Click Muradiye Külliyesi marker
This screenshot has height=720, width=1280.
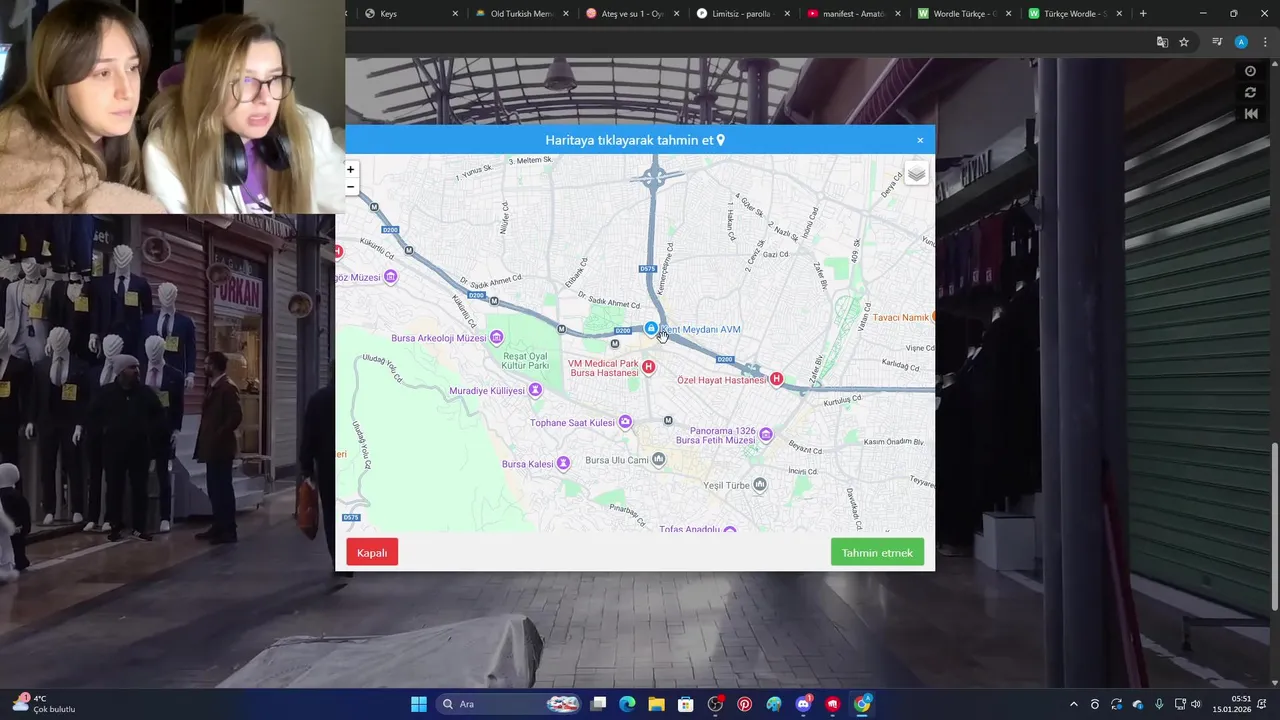click(x=535, y=390)
